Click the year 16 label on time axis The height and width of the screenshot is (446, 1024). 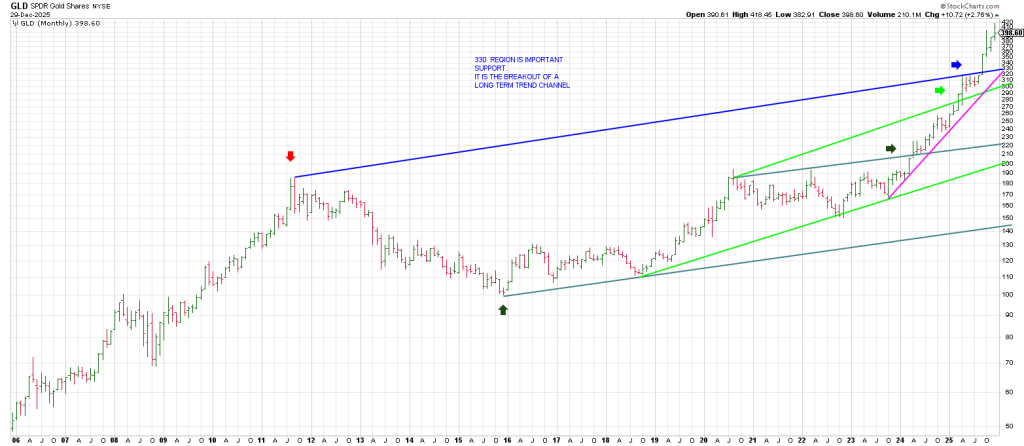point(508,439)
